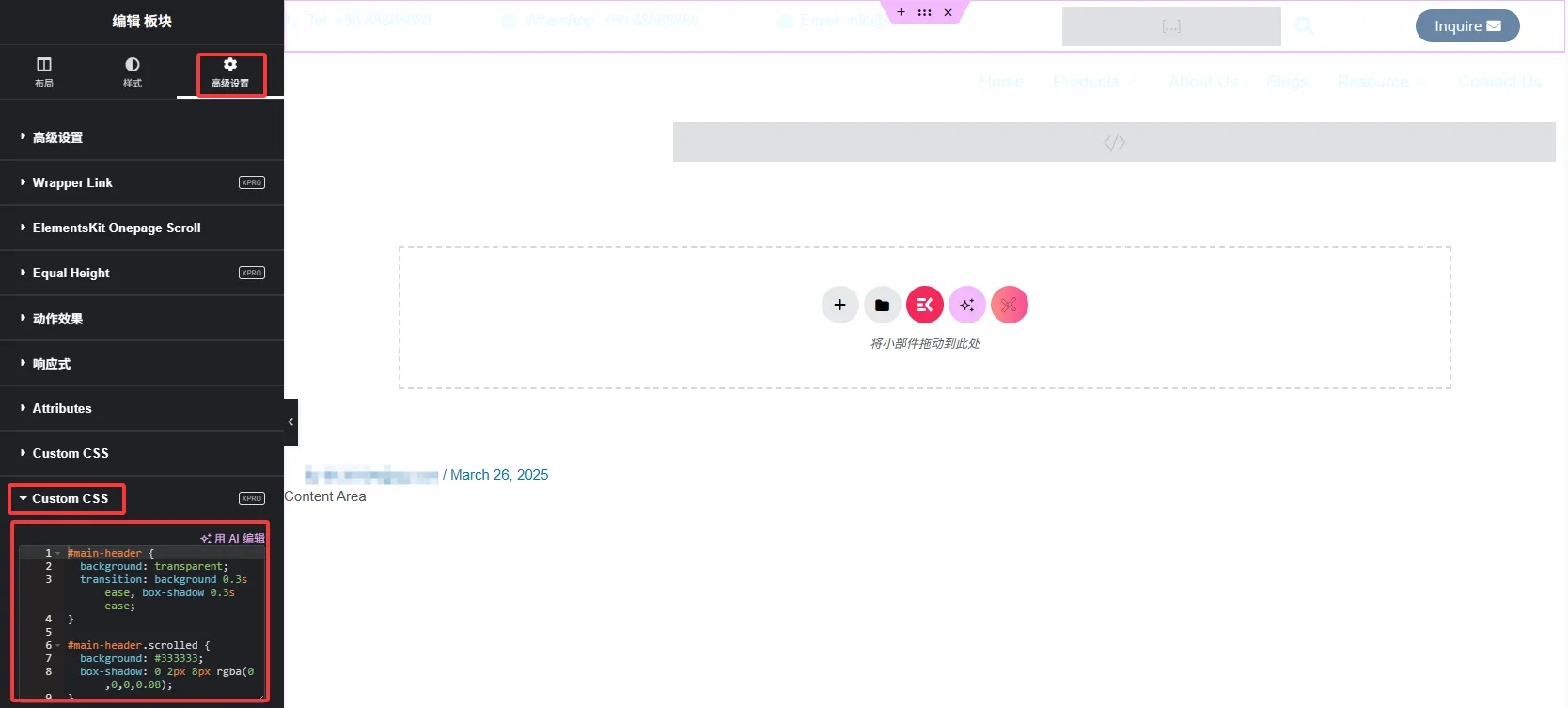The image size is (1568, 708).
Task: Expand the 高级设置 section
Action: tap(58, 137)
